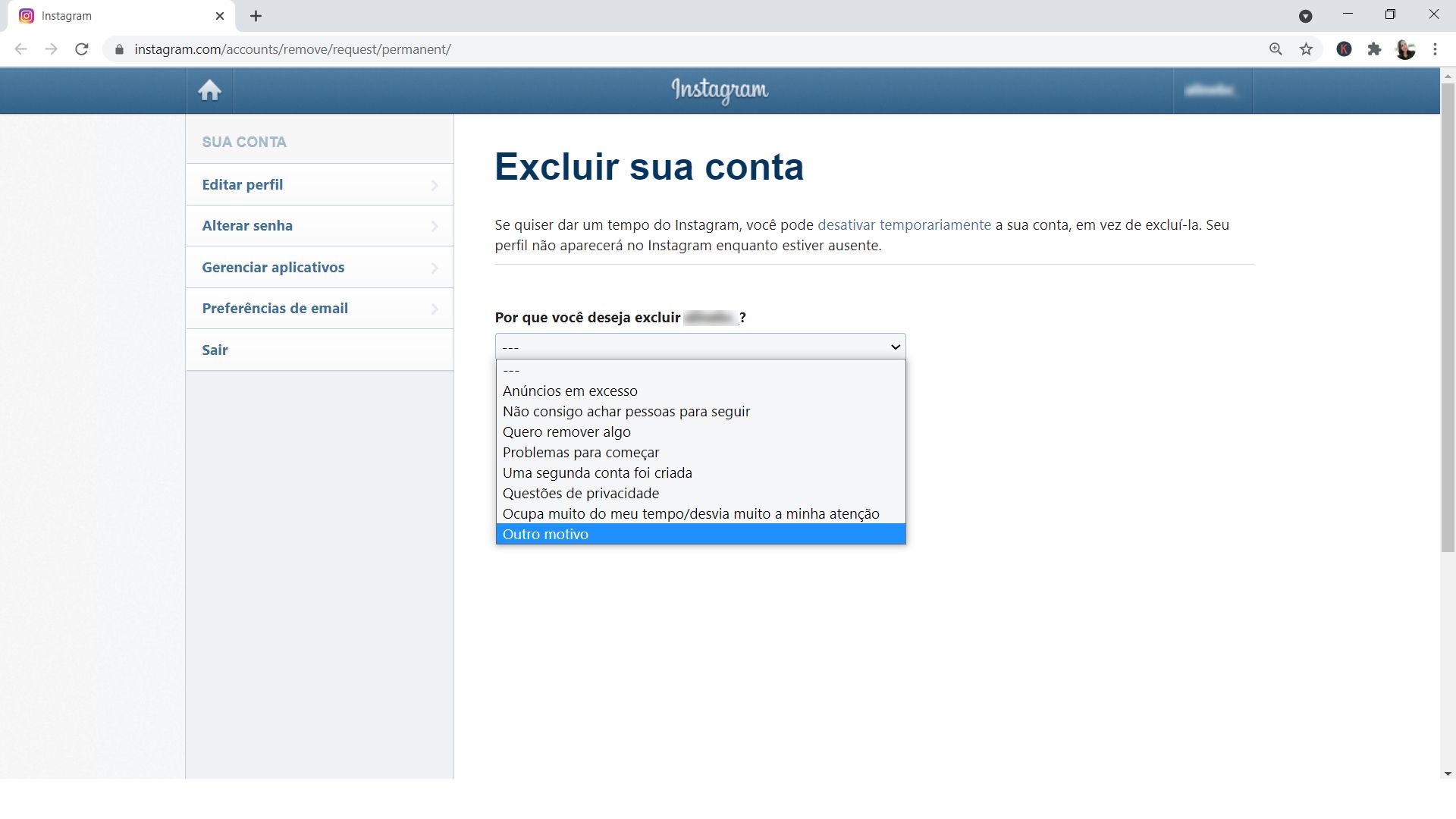Close the Instagram browser tab
The height and width of the screenshot is (819, 1456).
click(x=220, y=16)
